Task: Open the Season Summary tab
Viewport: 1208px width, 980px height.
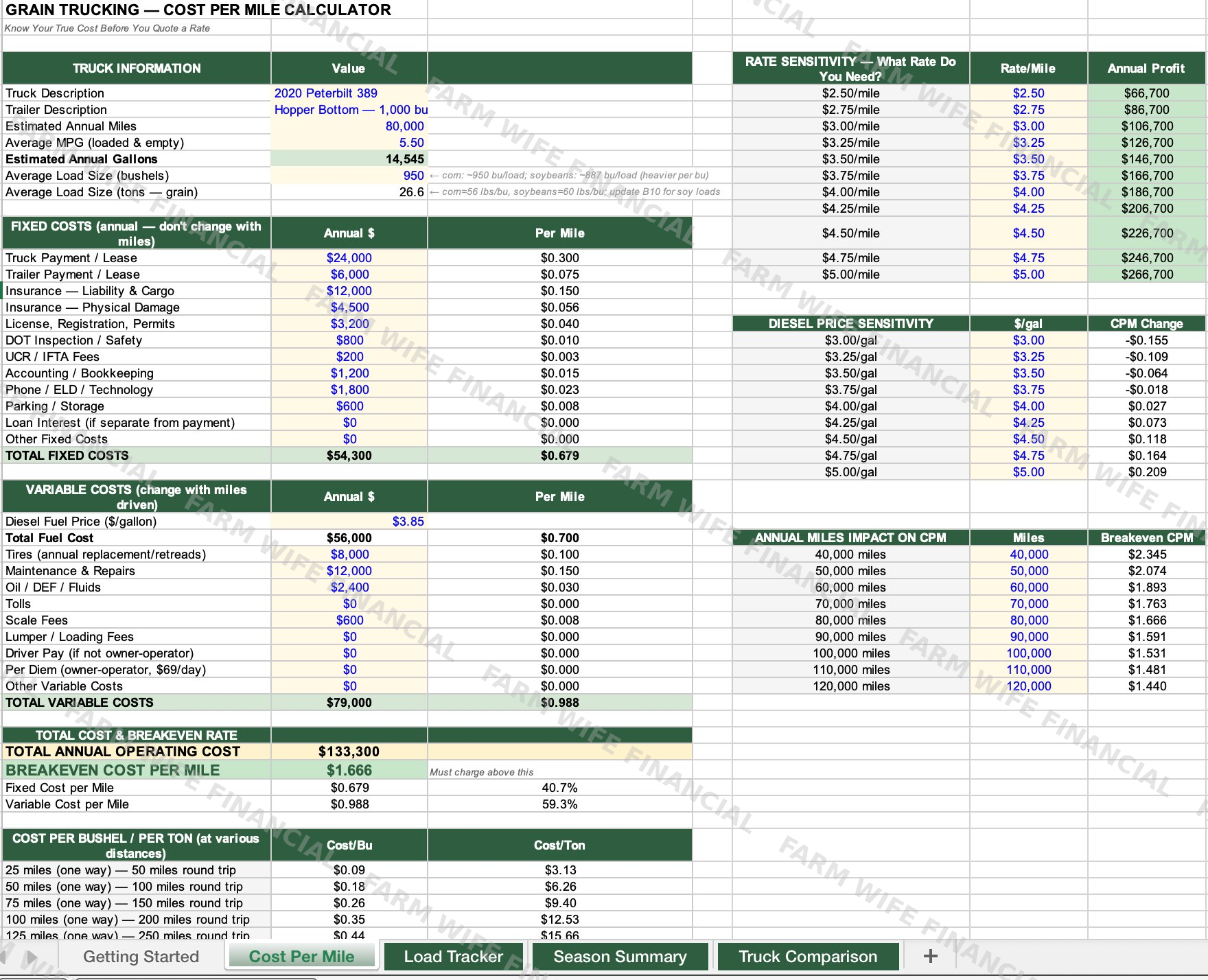Action: (x=620, y=957)
